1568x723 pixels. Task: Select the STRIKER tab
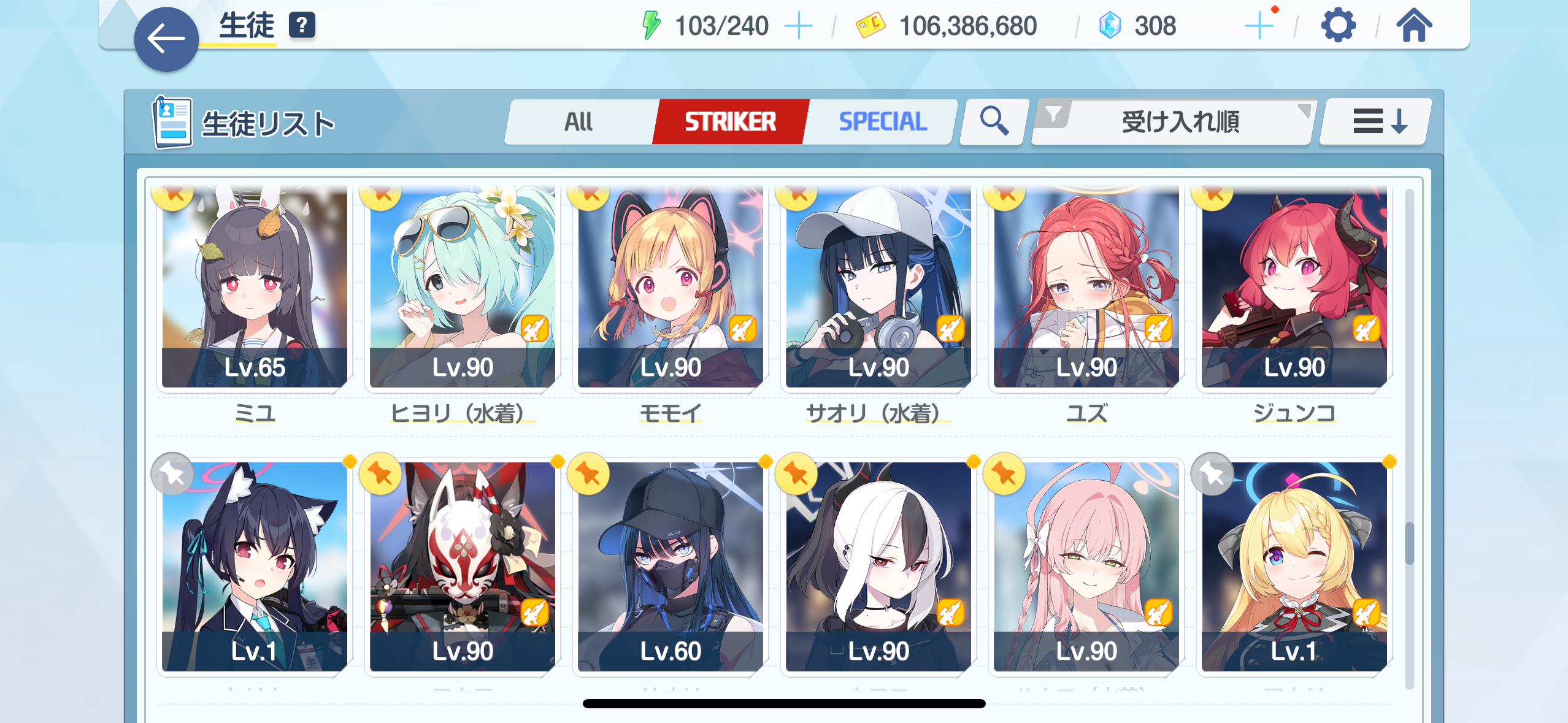[x=730, y=121]
